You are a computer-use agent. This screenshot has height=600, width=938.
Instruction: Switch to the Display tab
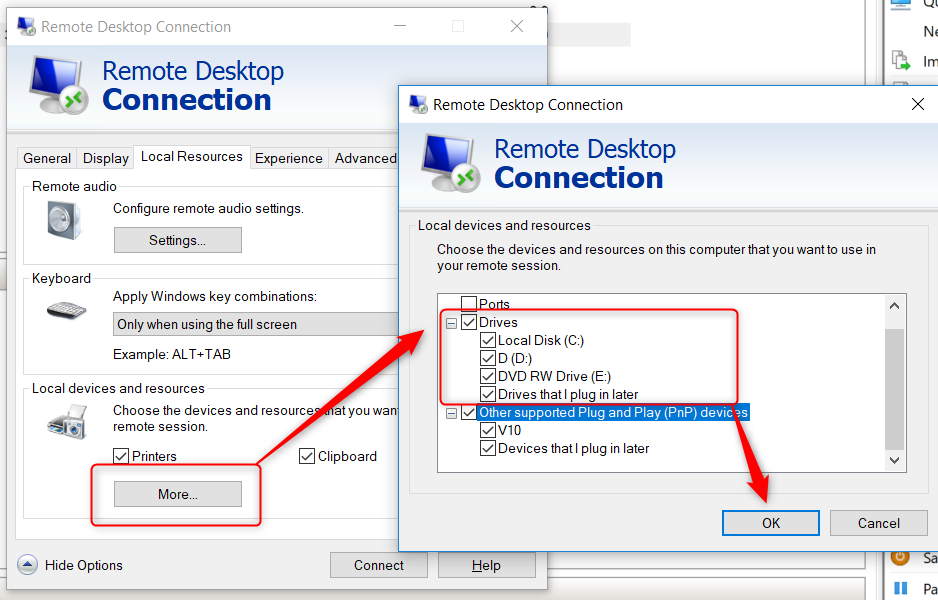pyautogui.click(x=106, y=158)
